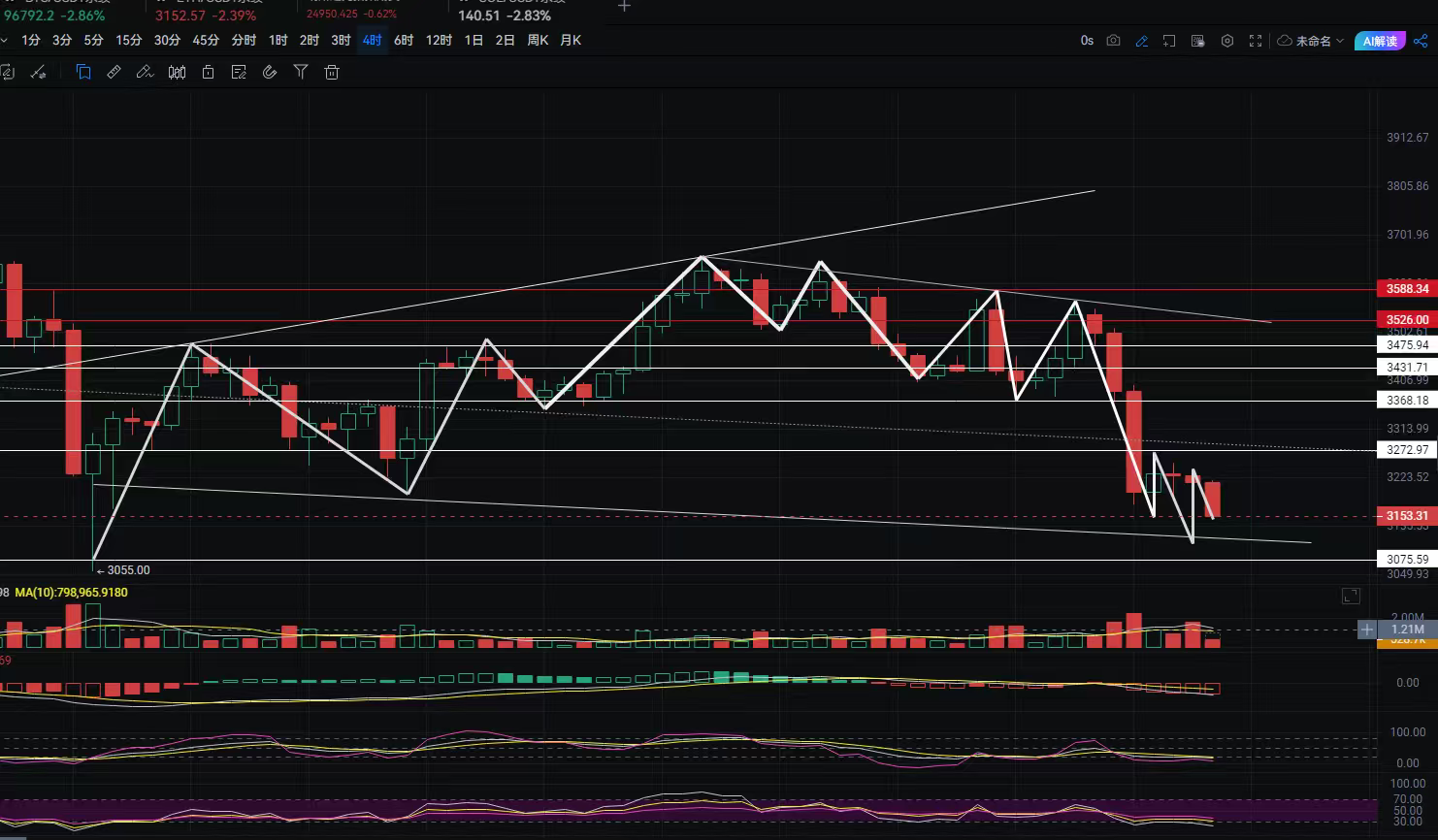The height and width of the screenshot is (840, 1438).
Task: Click the AI解读 button
Action: coord(1379,41)
